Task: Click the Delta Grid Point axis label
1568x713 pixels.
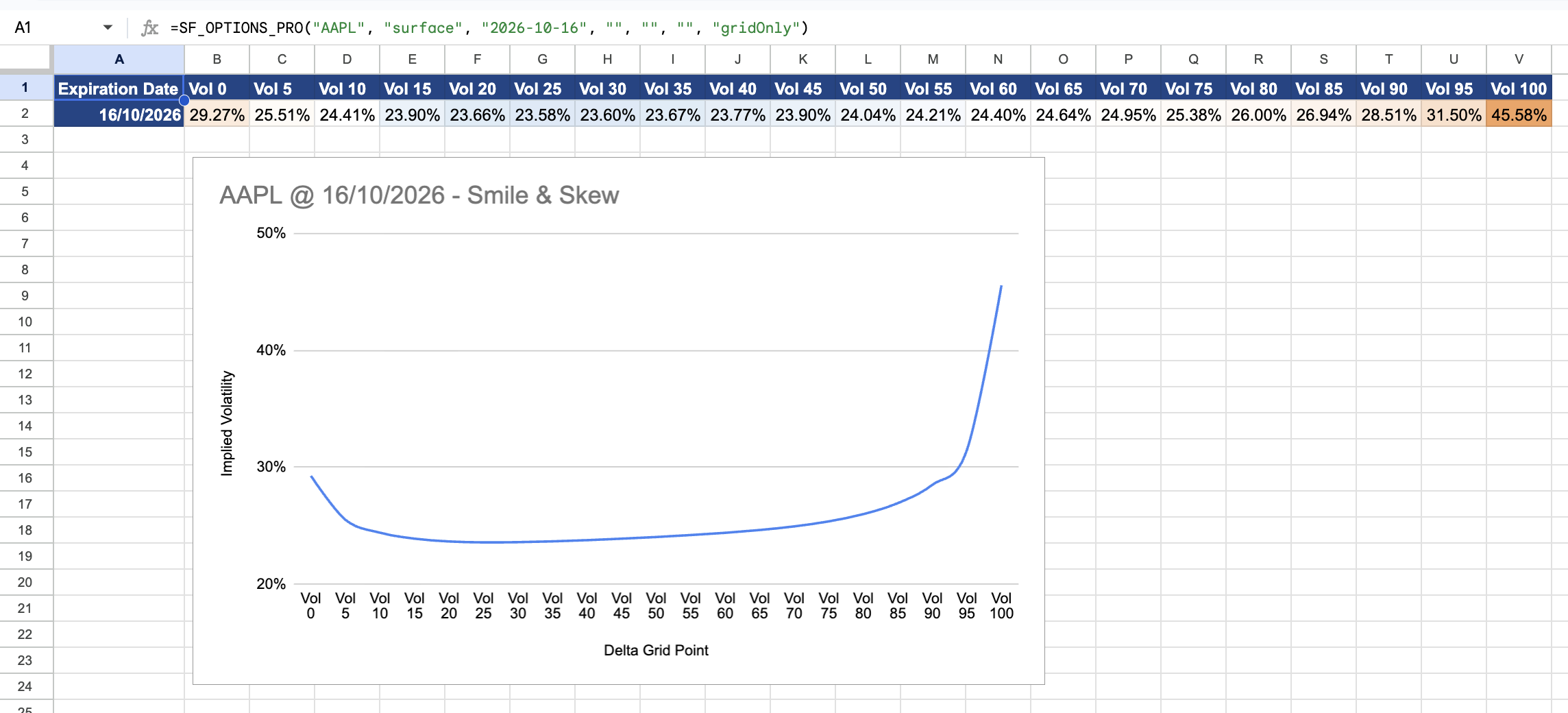Action: click(656, 650)
